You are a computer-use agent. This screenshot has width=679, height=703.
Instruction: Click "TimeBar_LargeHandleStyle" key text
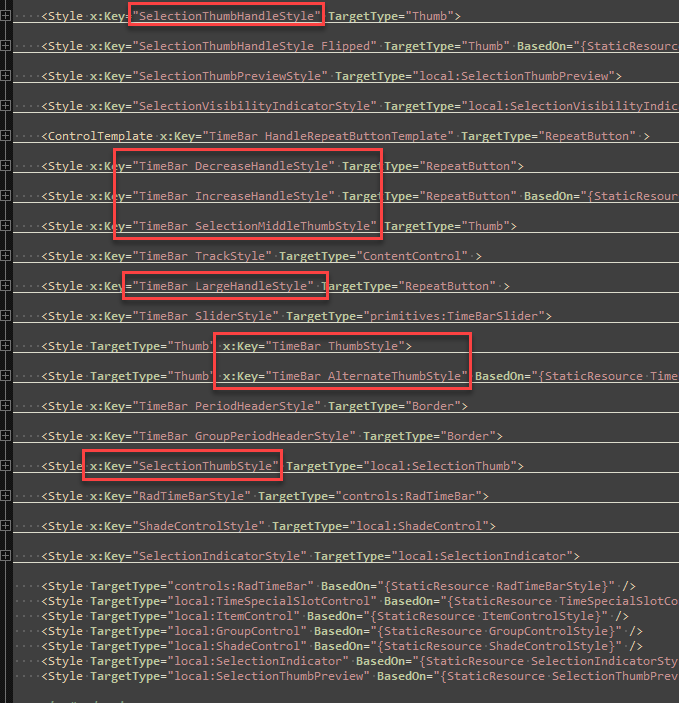click(223, 286)
